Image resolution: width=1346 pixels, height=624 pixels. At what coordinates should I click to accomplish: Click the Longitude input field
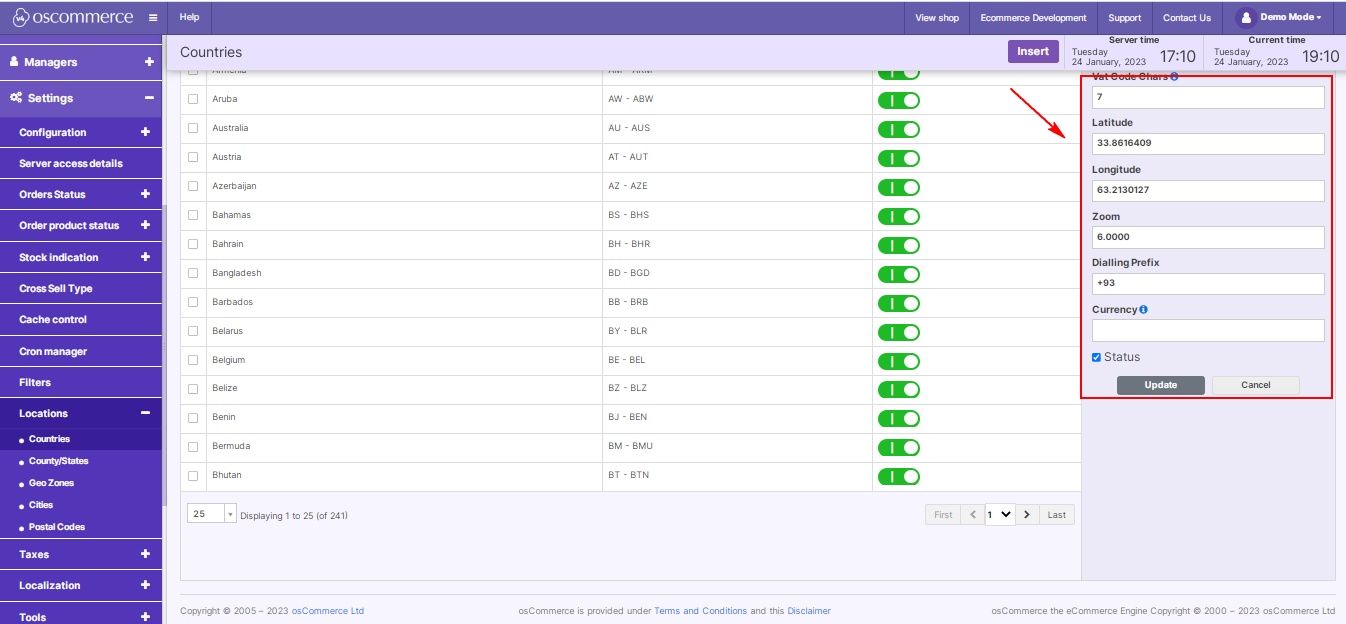click(x=1208, y=190)
